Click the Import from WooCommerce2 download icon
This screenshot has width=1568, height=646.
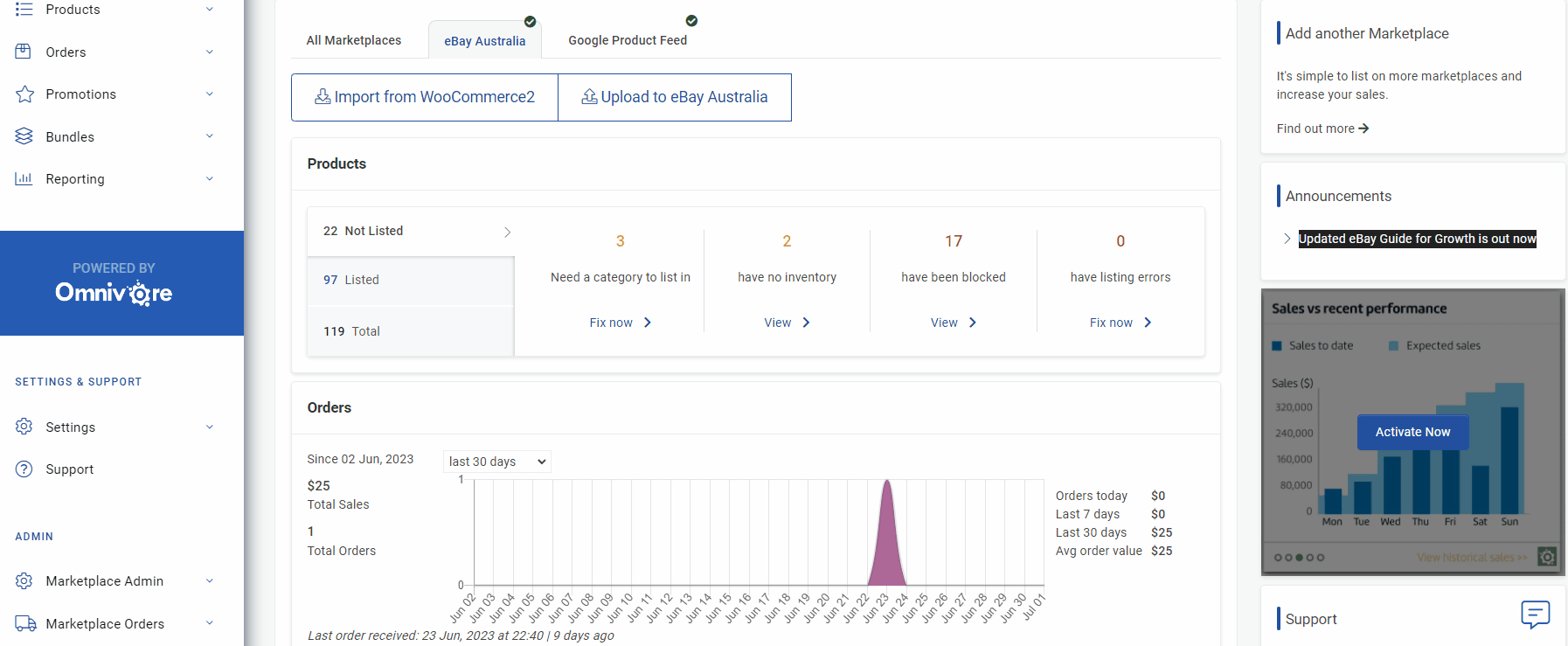tap(323, 96)
